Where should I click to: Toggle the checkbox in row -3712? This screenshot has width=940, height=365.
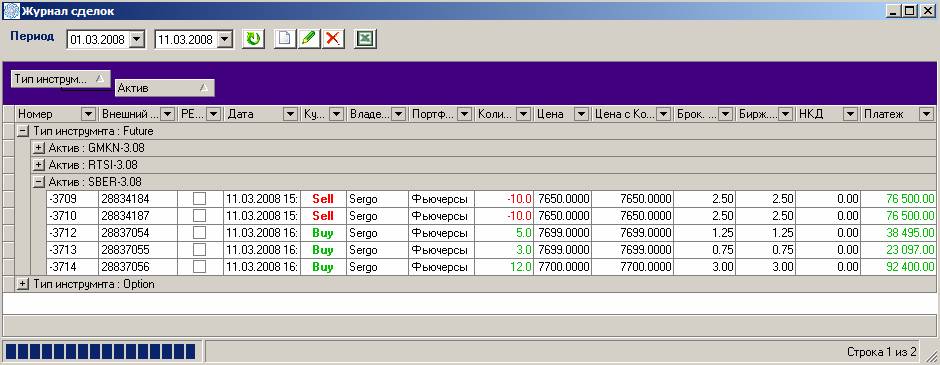pos(200,233)
